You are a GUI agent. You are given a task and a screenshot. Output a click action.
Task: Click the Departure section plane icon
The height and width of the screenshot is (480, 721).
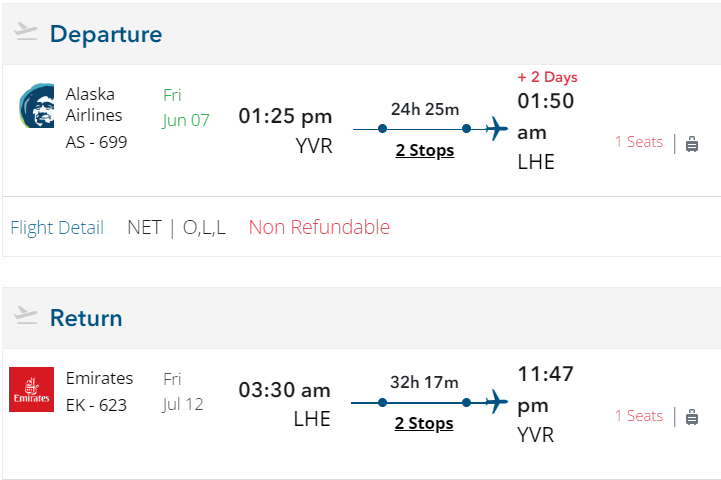26,32
